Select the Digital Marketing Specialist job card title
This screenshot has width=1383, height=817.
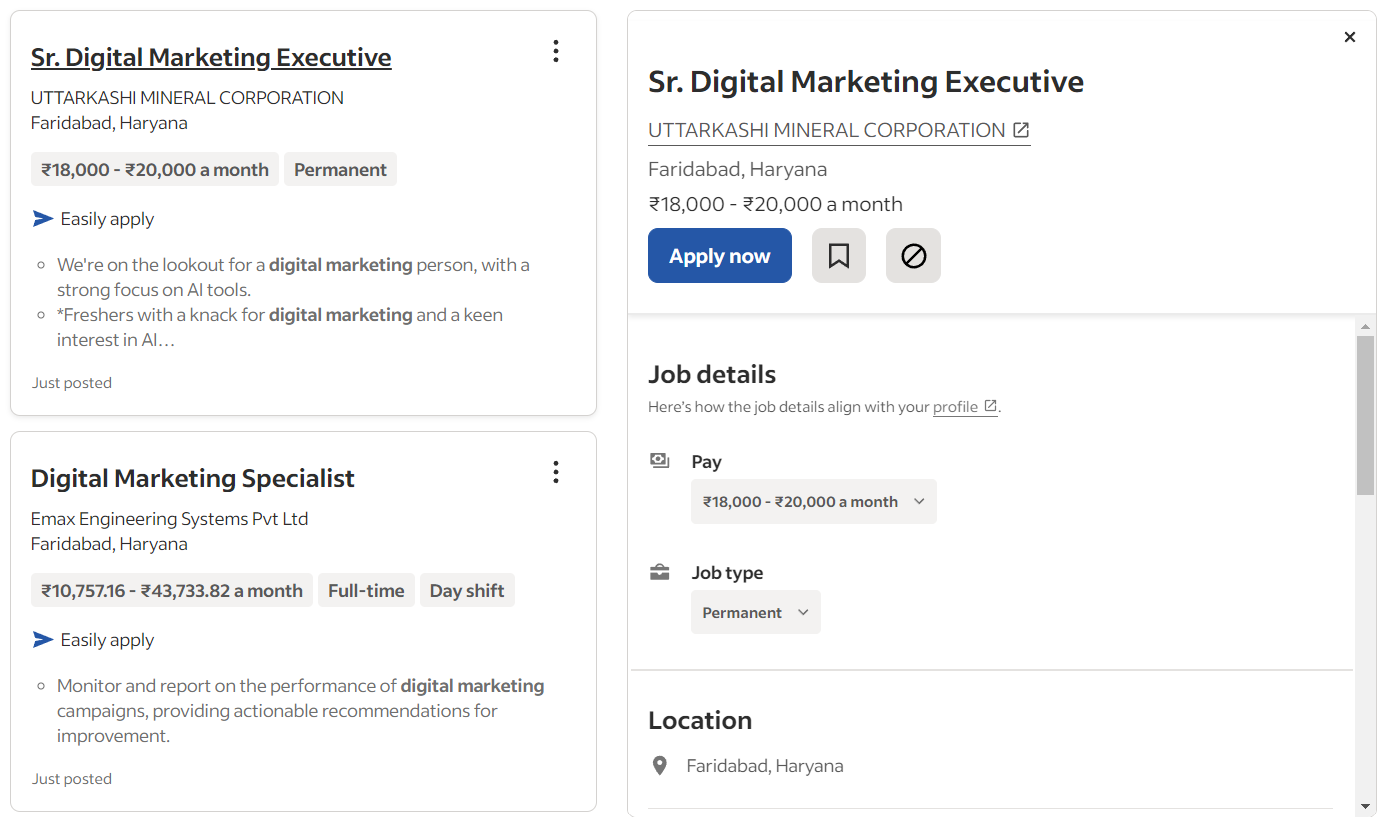pyautogui.click(x=193, y=478)
